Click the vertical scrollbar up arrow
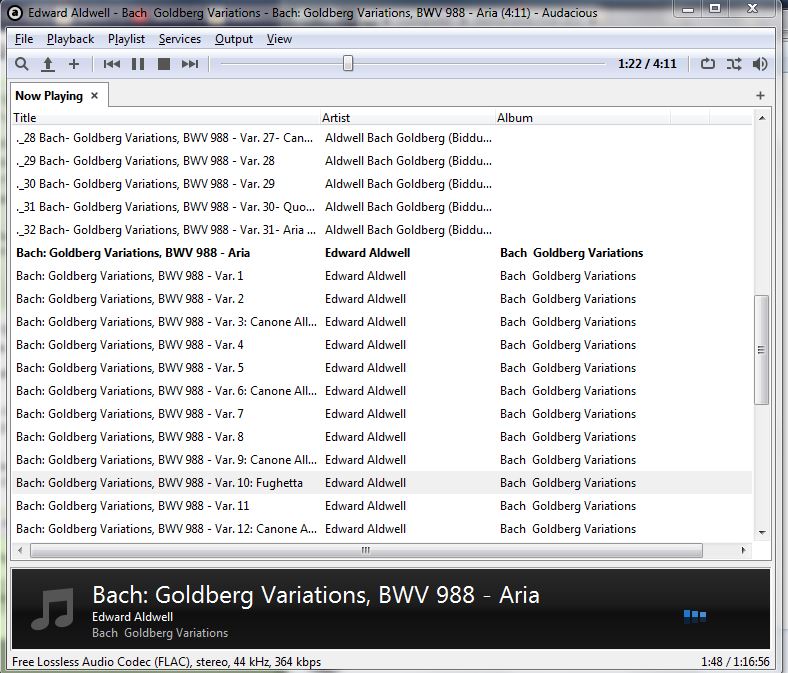788x673 pixels. pyautogui.click(x=762, y=118)
